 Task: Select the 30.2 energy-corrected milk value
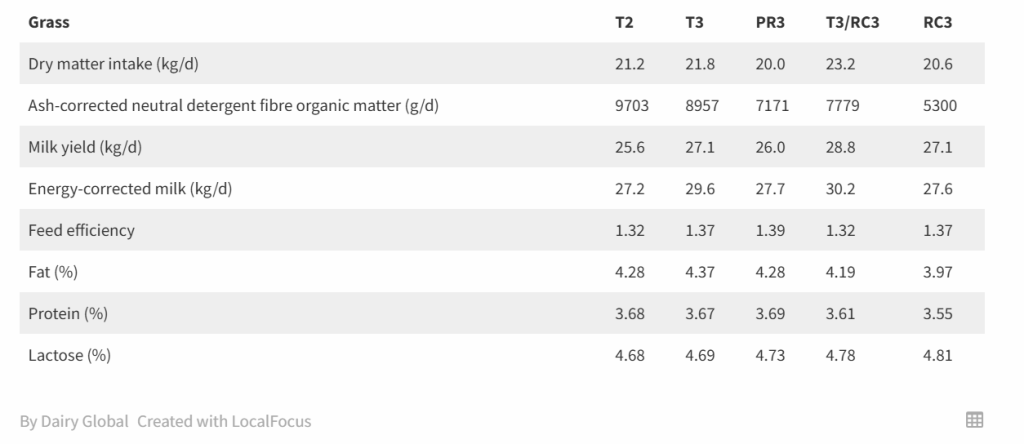(x=840, y=189)
